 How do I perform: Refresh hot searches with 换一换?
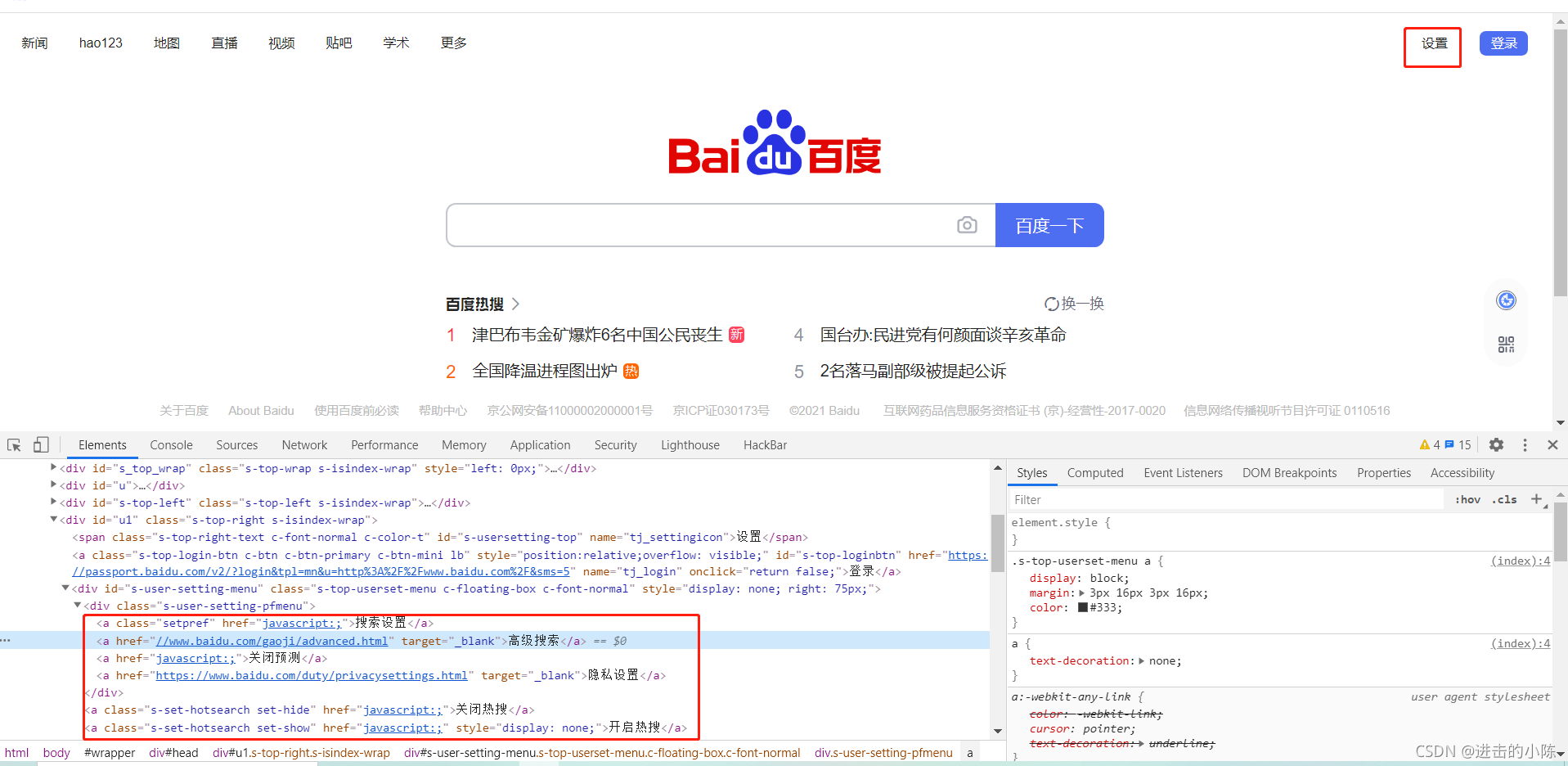point(1074,303)
